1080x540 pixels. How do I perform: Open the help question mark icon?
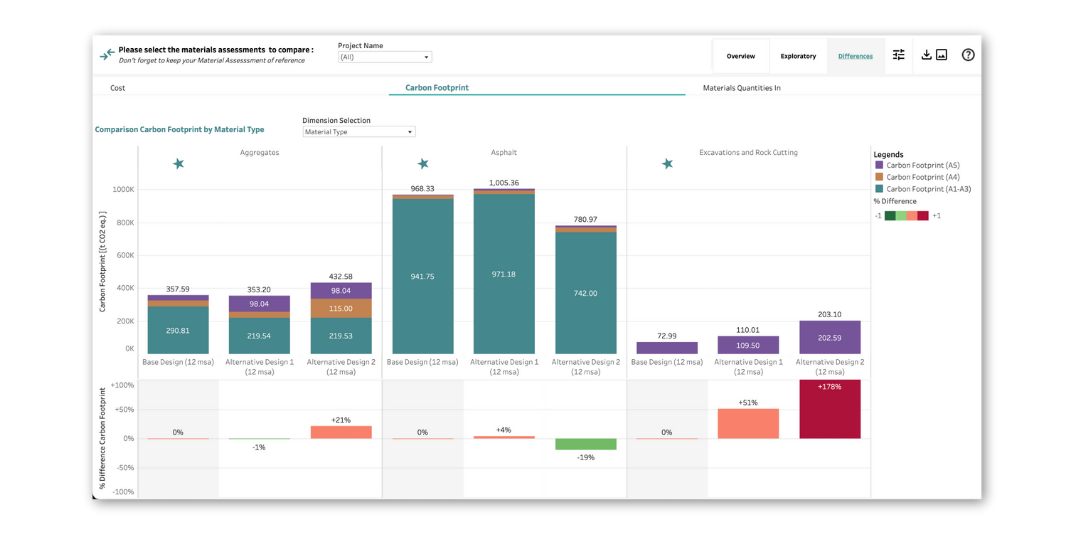[x=968, y=55]
